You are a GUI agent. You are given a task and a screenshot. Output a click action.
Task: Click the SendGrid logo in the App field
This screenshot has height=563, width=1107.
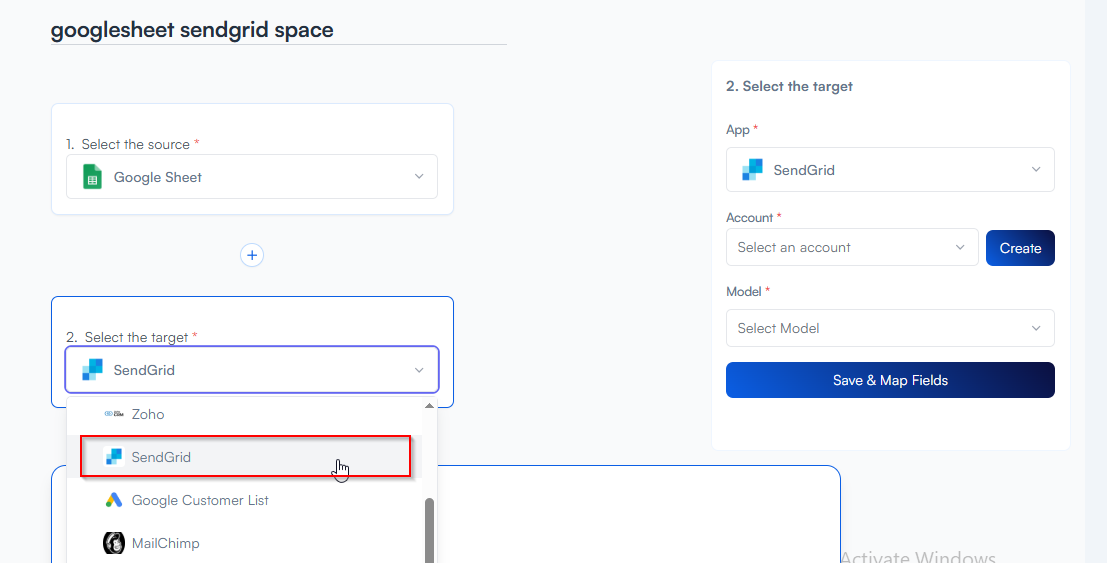(x=752, y=170)
